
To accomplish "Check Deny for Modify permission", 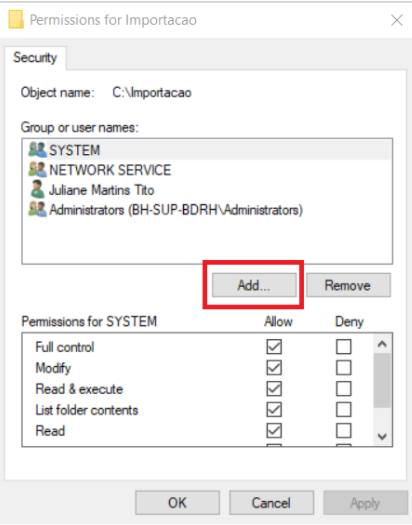I will (x=344, y=368).
